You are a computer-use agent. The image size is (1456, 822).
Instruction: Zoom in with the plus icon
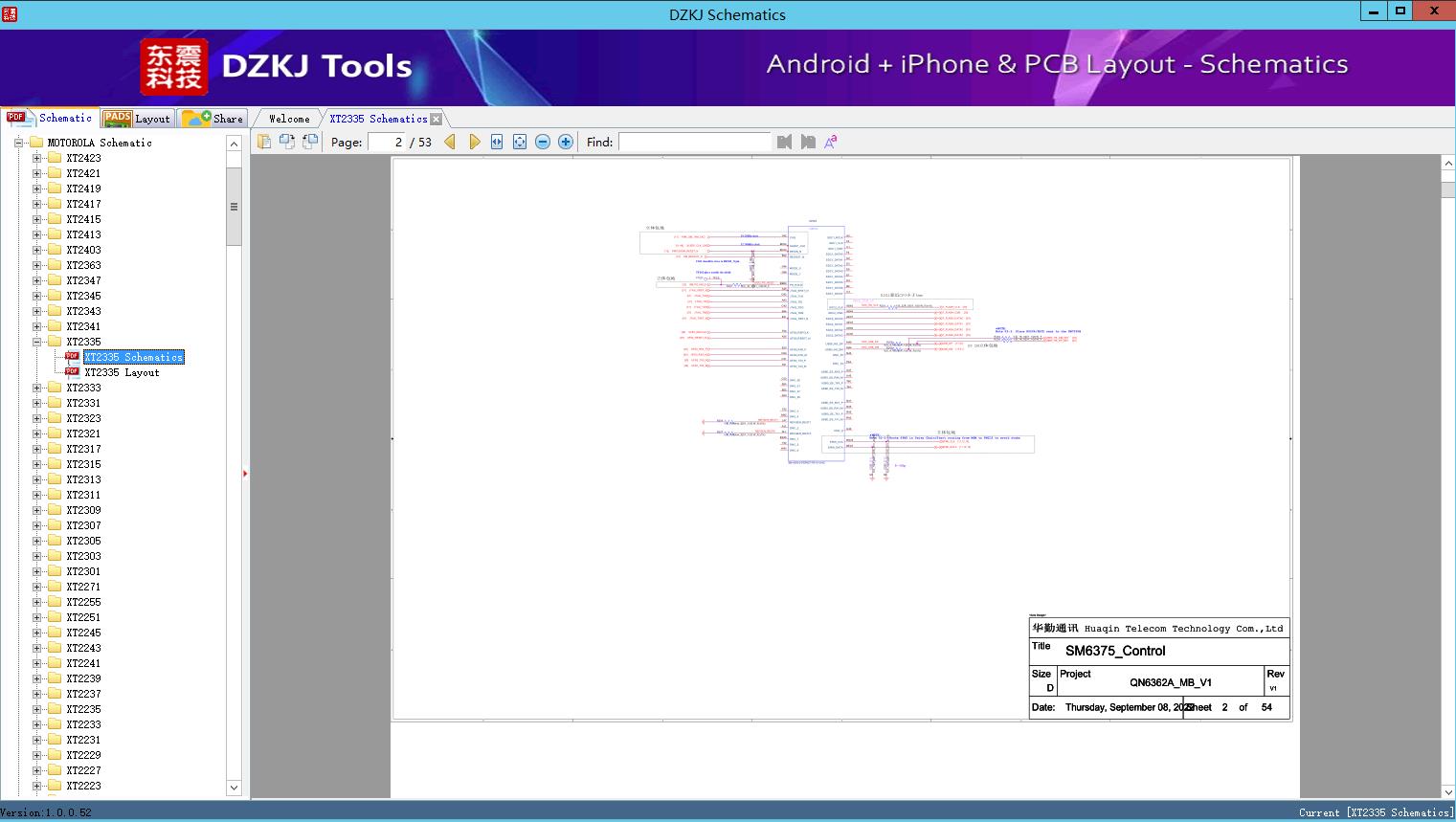tap(566, 142)
